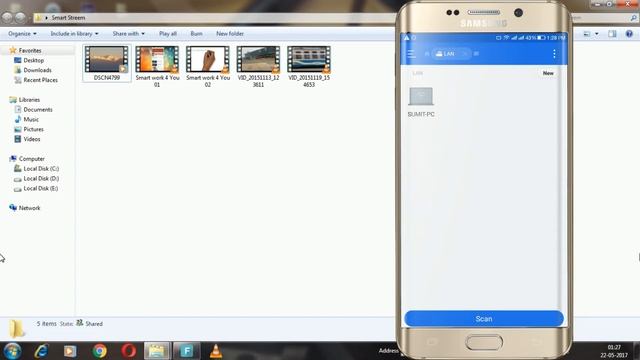
Task: Select VID_20151113_123611 video file
Action: click(x=258, y=67)
